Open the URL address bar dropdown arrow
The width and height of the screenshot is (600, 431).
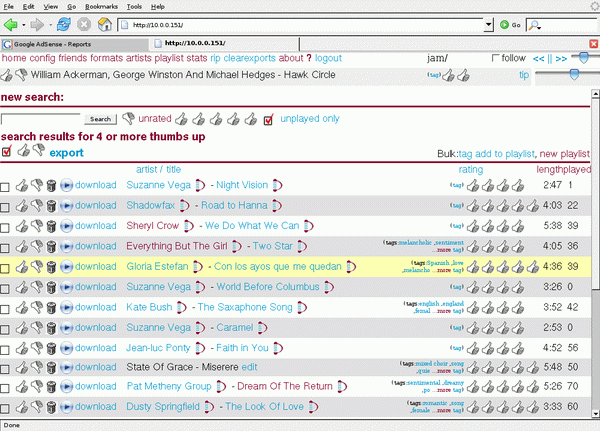(x=488, y=25)
